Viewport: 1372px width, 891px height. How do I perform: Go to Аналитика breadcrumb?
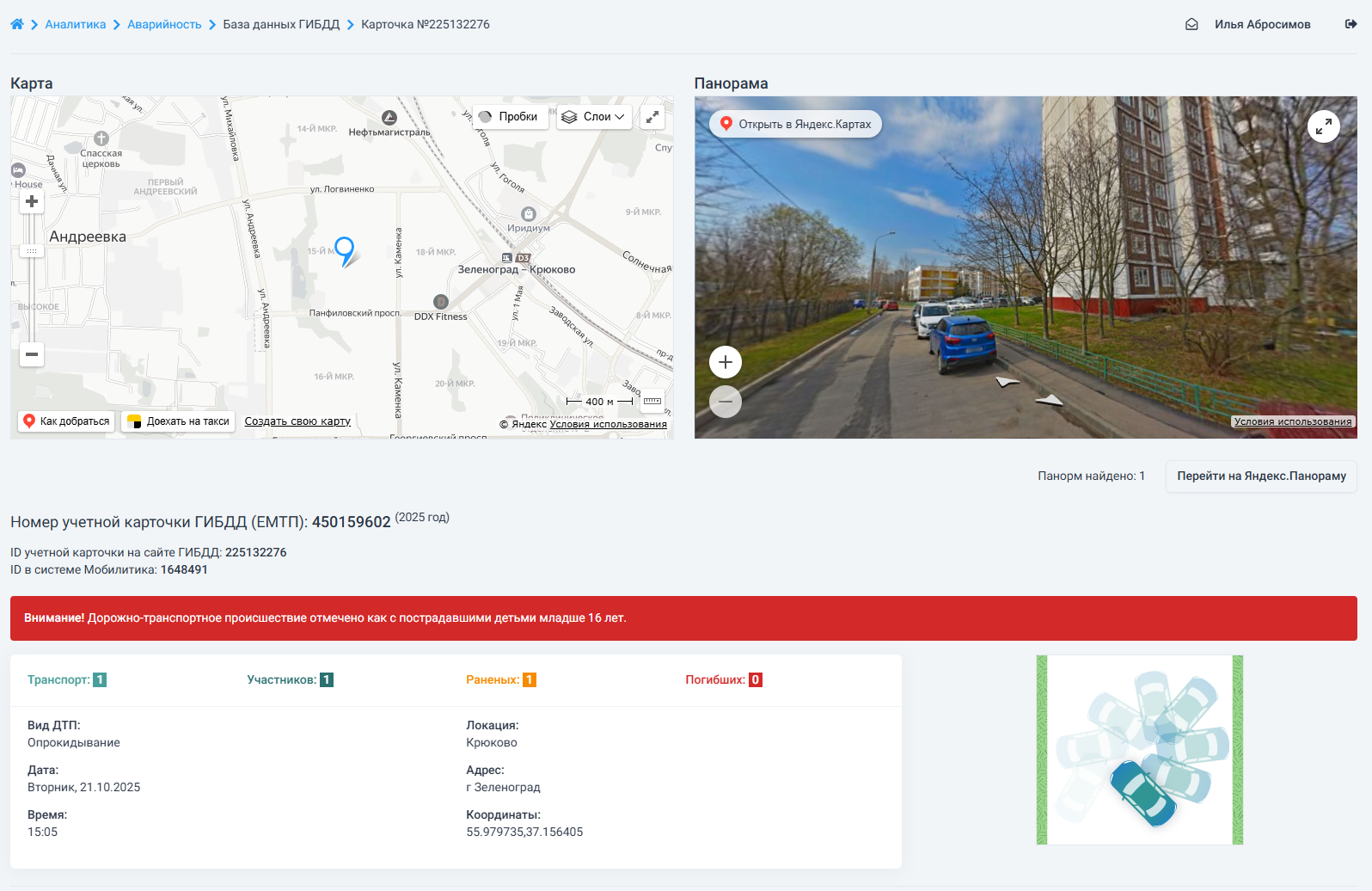click(x=76, y=24)
